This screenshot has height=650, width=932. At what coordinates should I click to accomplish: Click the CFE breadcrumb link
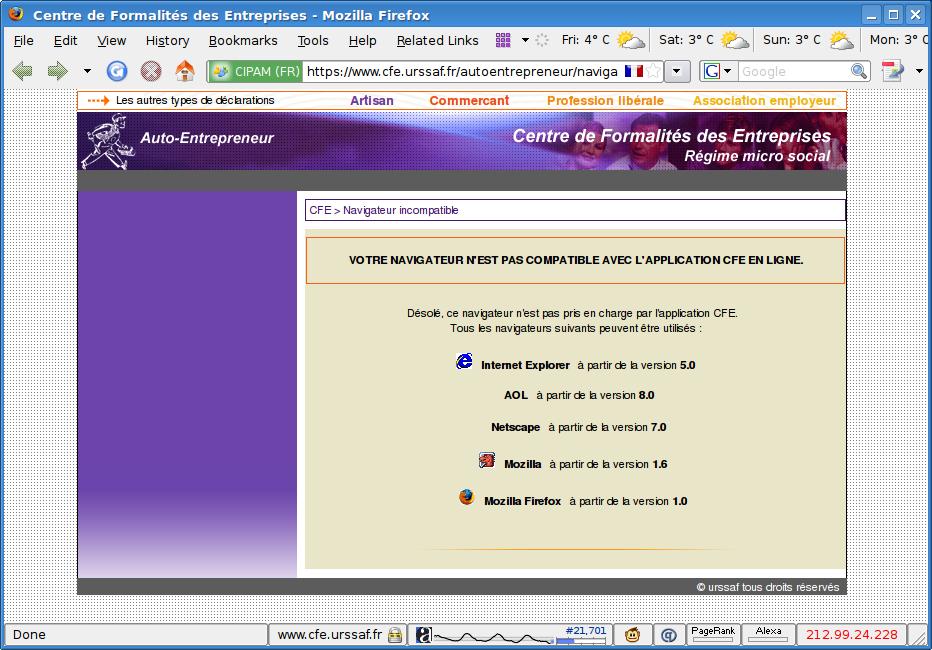318,210
